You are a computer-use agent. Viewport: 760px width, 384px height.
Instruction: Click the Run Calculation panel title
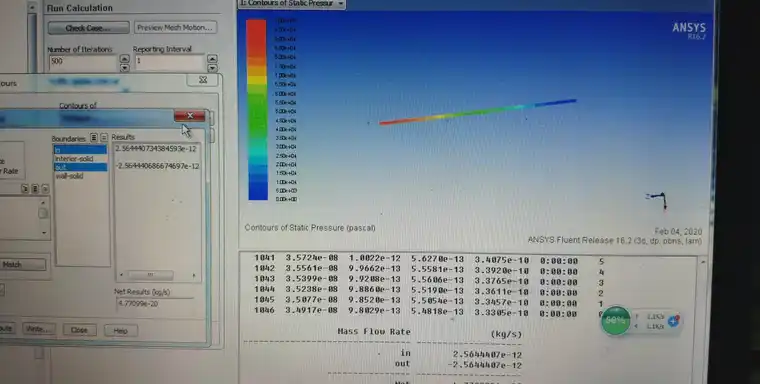point(79,8)
